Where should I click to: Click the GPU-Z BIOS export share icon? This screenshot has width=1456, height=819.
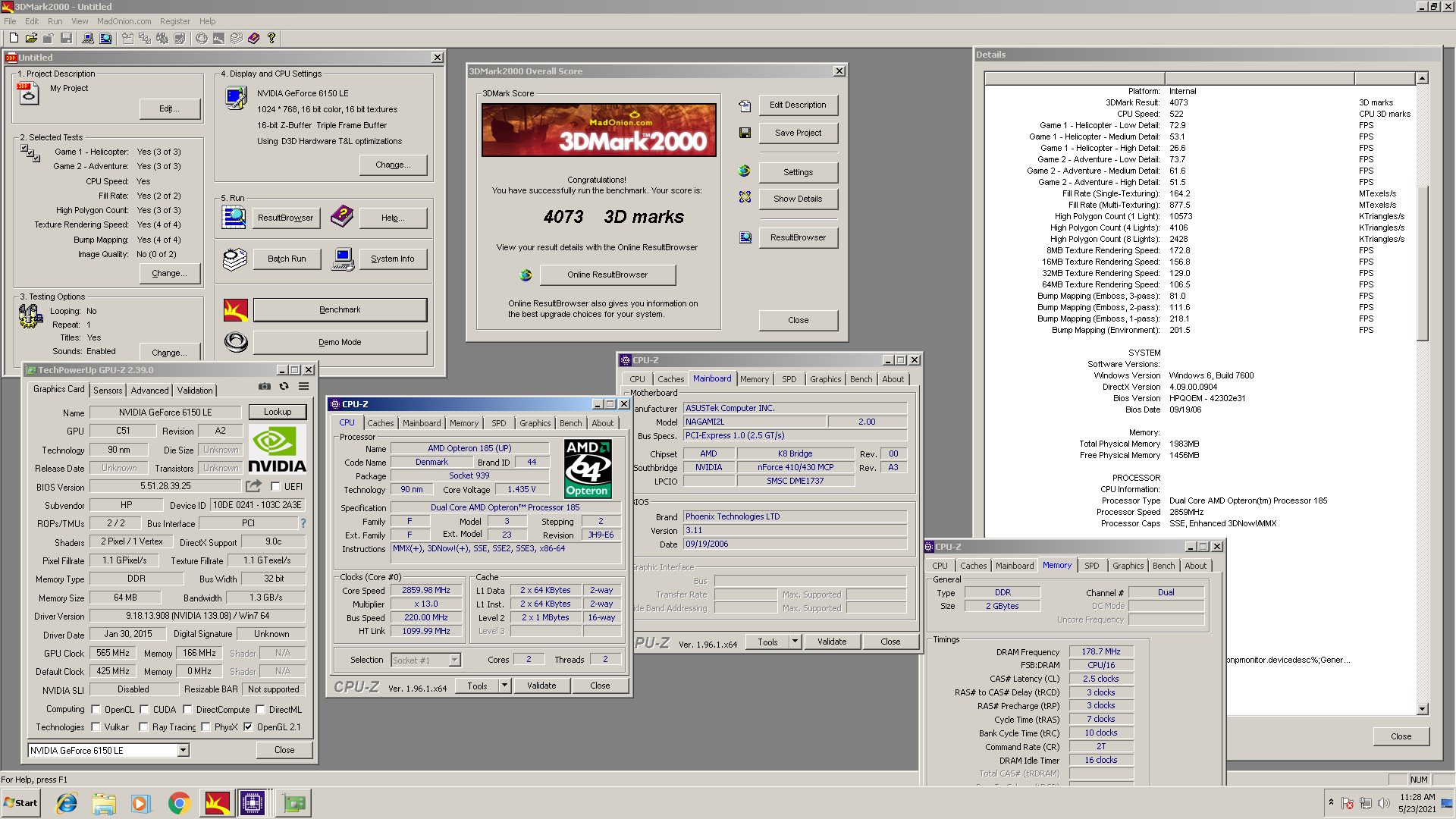point(253,486)
